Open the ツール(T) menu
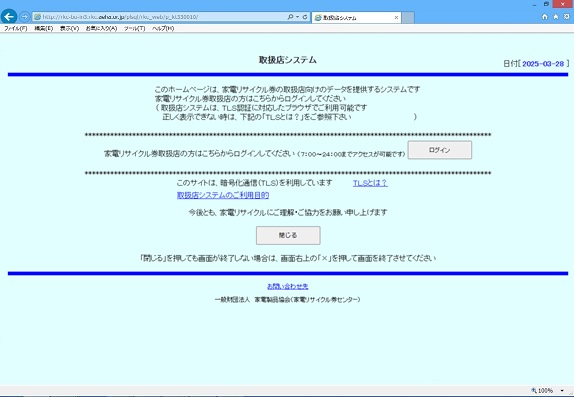Screen dimensions: 574x397 [134, 28]
